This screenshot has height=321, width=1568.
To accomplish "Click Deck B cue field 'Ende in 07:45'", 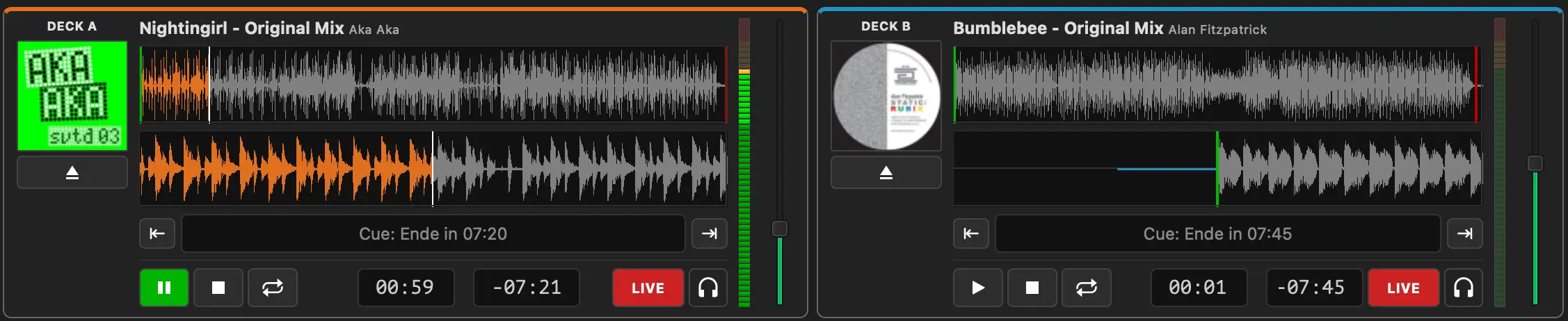I will [1218, 233].
